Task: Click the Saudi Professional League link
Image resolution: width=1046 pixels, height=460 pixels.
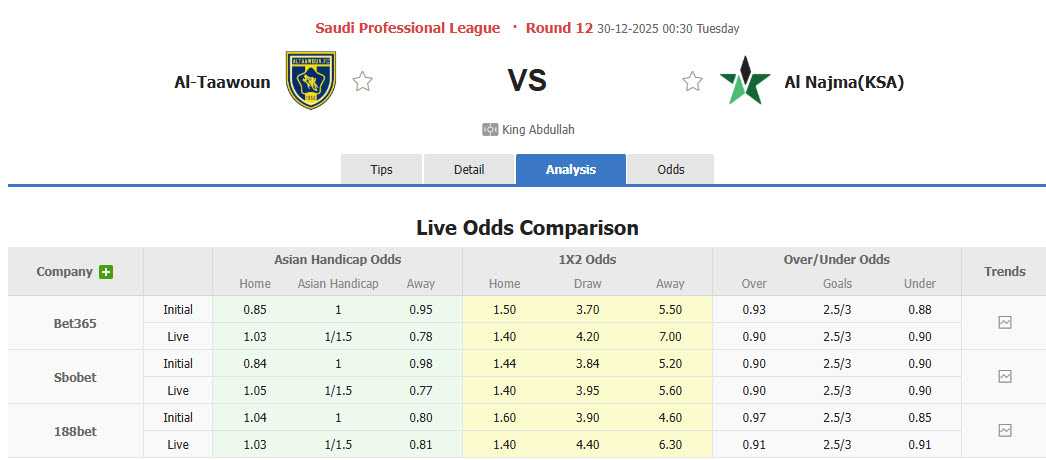Action: tap(407, 28)
